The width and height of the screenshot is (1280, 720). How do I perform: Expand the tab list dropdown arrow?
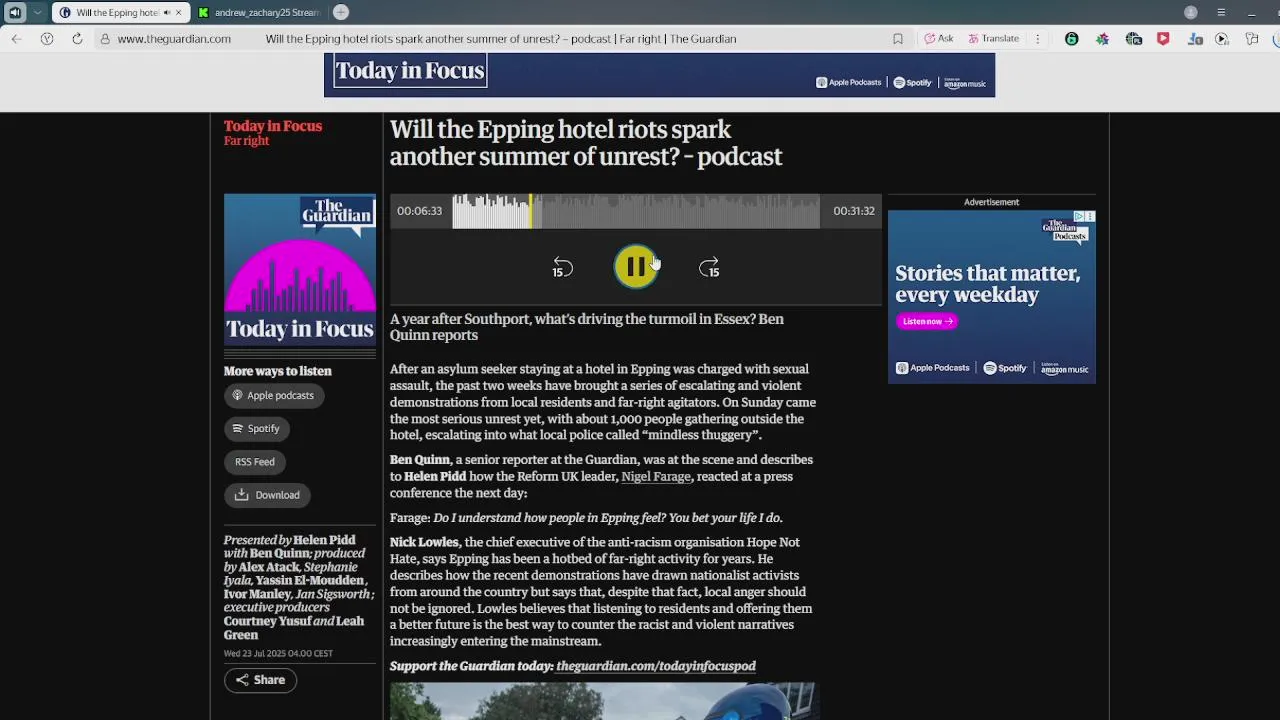point(37,13)
